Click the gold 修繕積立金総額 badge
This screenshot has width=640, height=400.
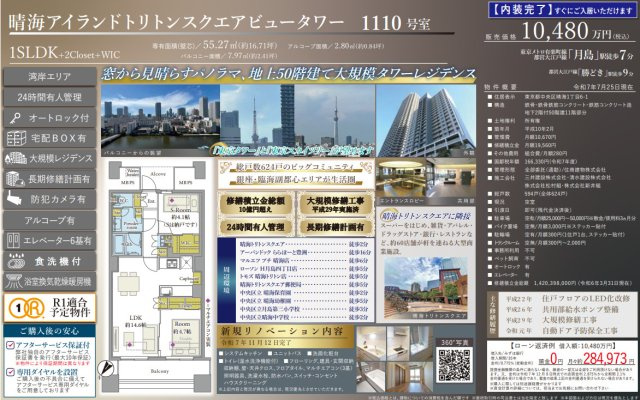pos(256,204)
